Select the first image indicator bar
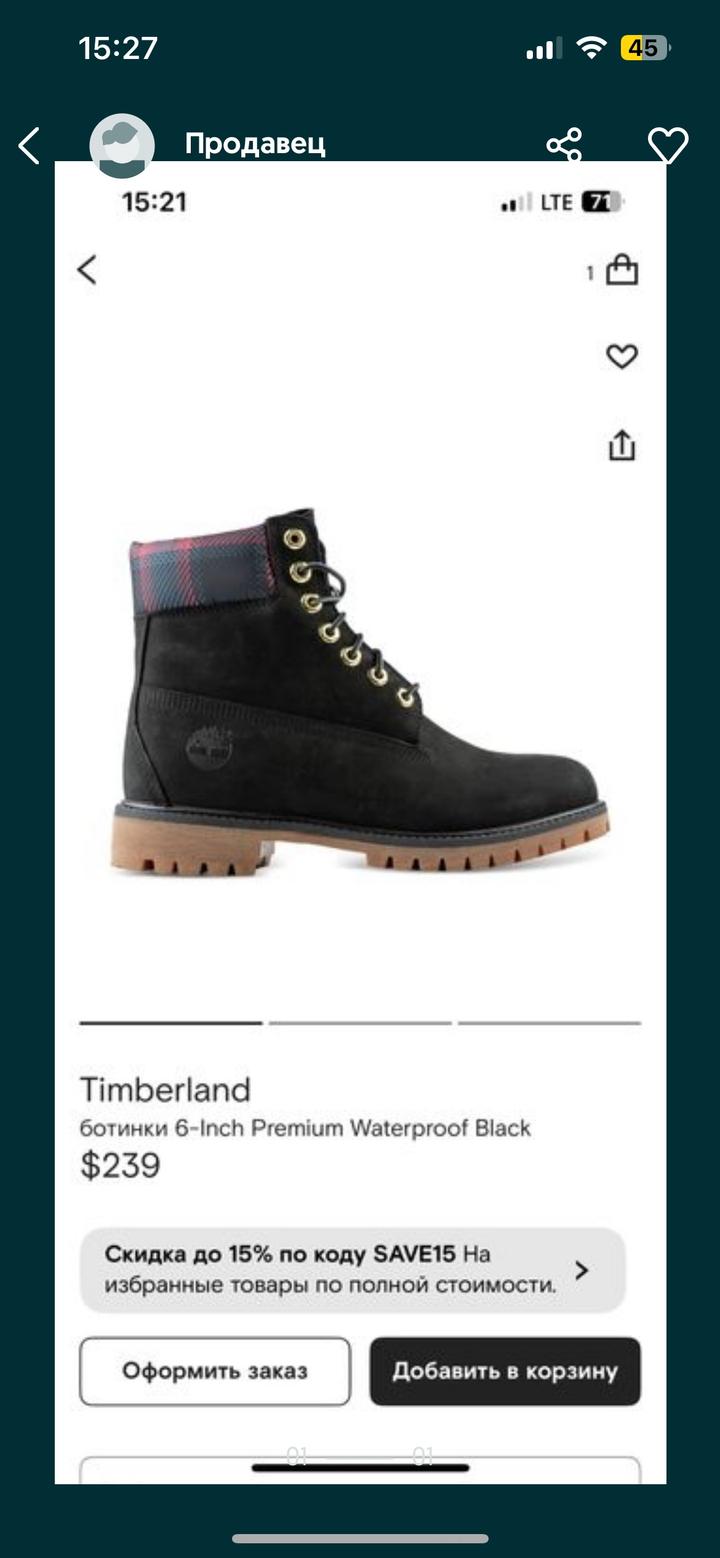Screen dimensions: 720x1558 click(x=171, y=1023)
